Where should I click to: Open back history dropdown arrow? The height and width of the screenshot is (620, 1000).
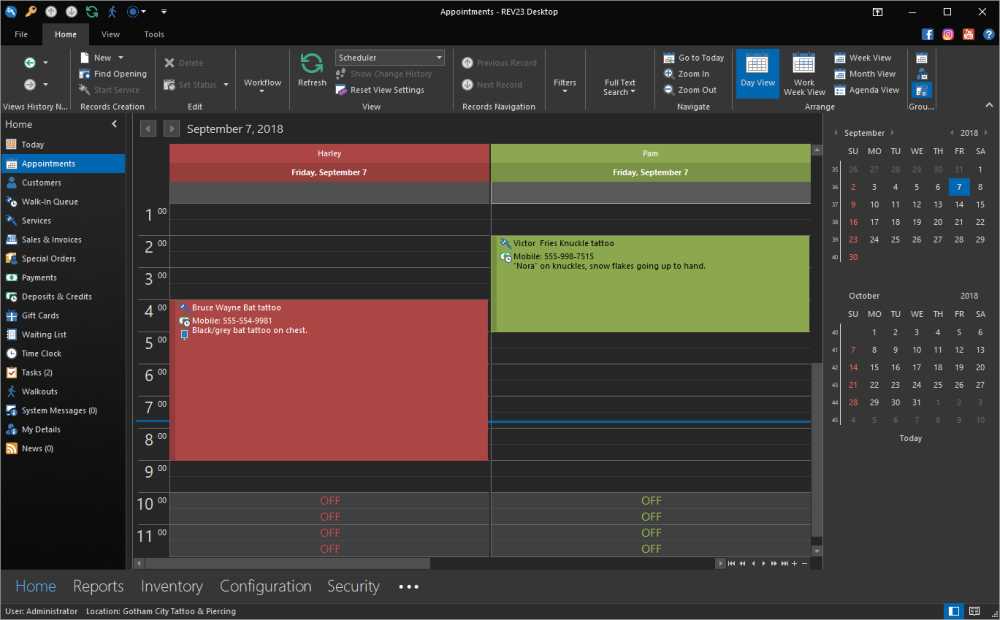[x=45, y=63]
